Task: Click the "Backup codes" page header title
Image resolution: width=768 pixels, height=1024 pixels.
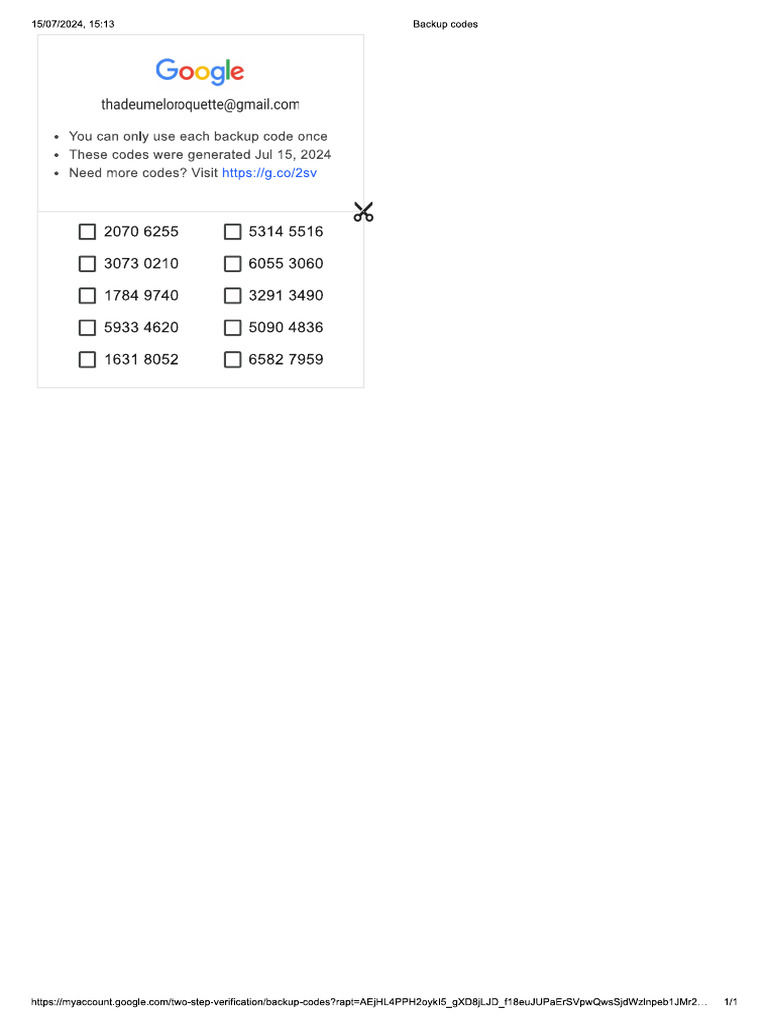Action: [x=445, y=24]
